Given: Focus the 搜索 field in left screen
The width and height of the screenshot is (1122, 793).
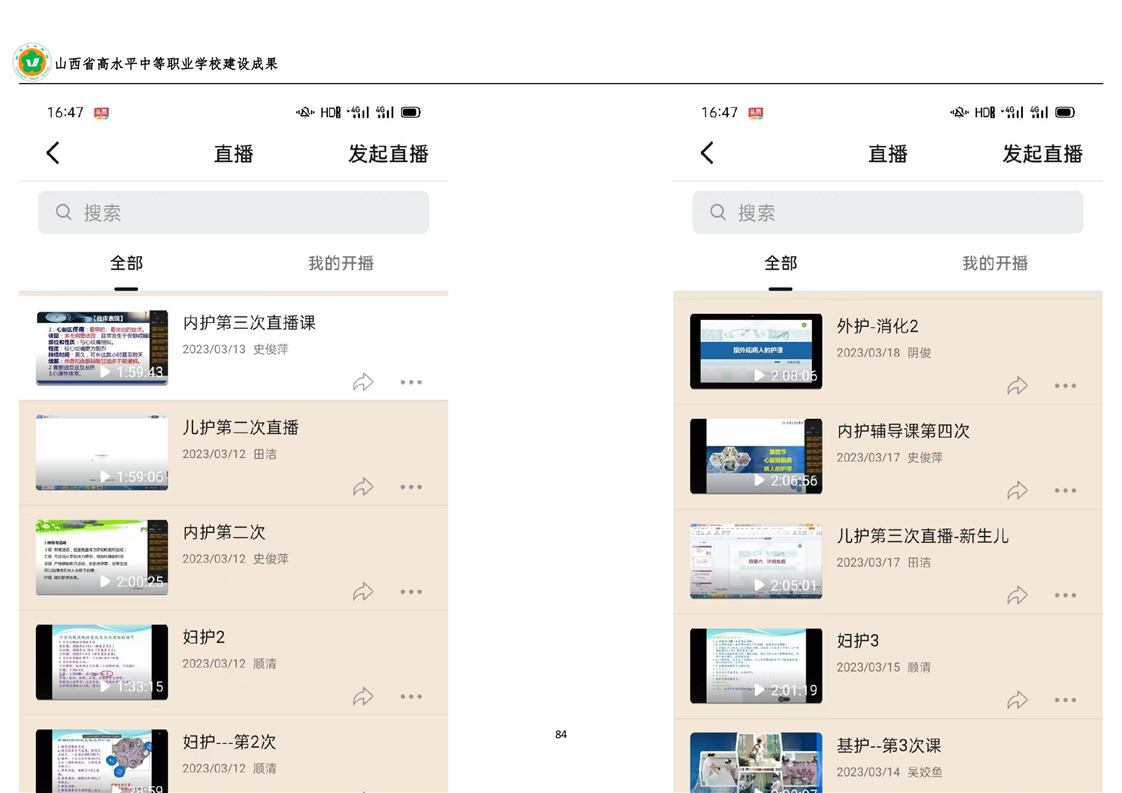Looking at the screenshot, I should [x=233, y=213].
